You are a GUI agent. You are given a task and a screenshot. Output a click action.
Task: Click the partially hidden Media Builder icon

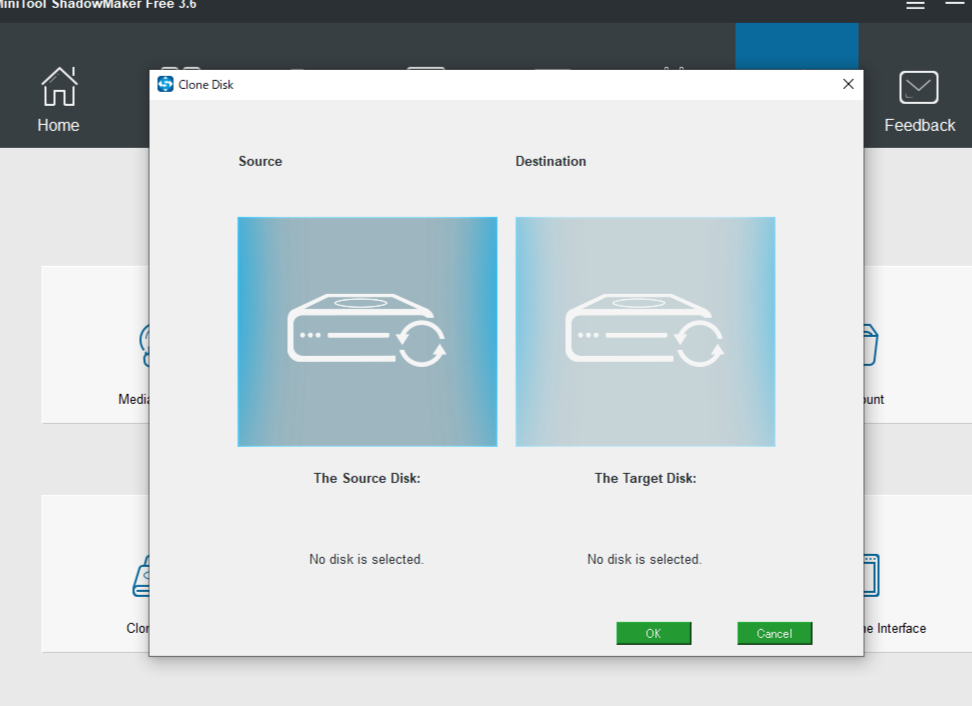[x=144, y=345]
